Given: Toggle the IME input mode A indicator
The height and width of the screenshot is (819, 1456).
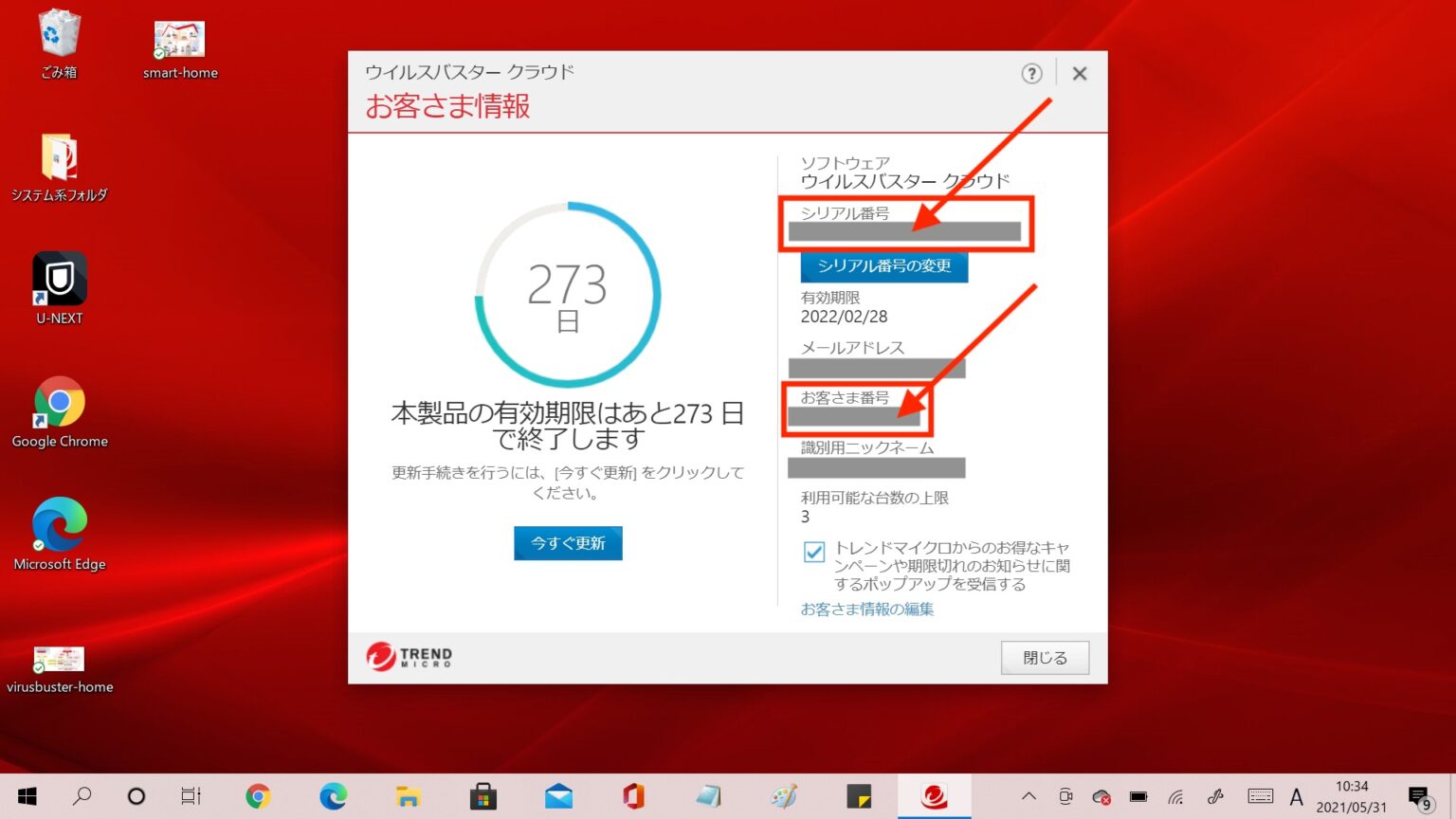Looking at the screenshot, I should [1297, 796].
